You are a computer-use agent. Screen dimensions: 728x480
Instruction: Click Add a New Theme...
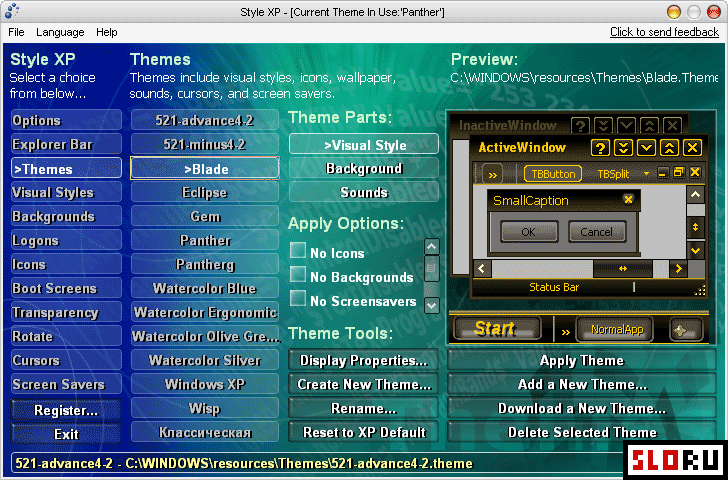[582, 384]
